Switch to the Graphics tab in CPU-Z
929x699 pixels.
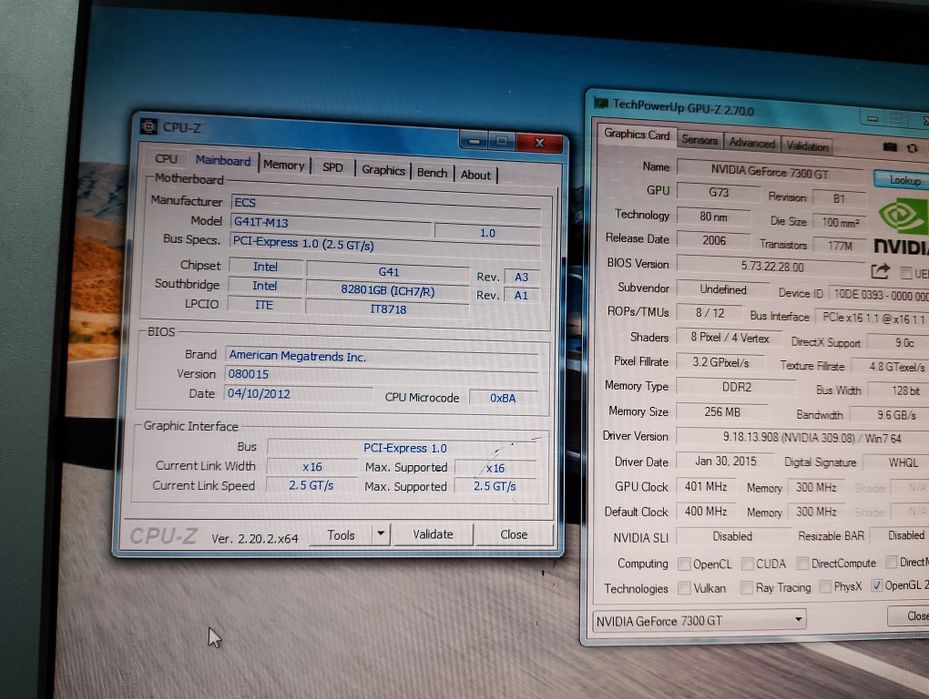coord(383,170)
